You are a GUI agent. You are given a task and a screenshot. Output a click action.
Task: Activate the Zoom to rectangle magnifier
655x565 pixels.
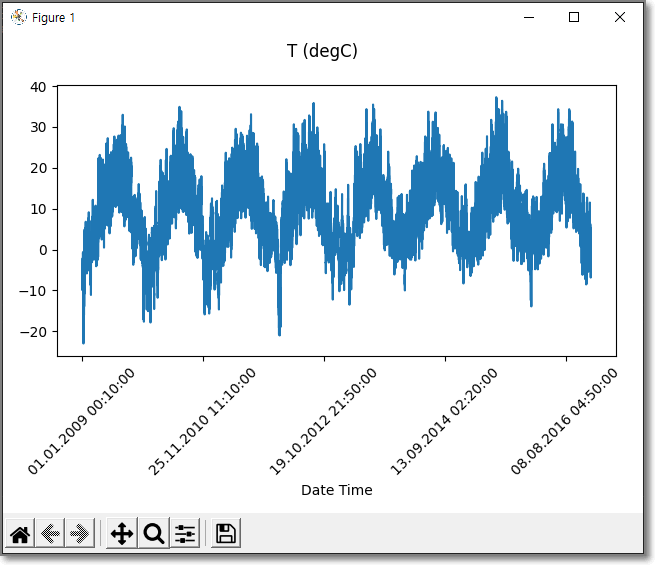[154, 534]
